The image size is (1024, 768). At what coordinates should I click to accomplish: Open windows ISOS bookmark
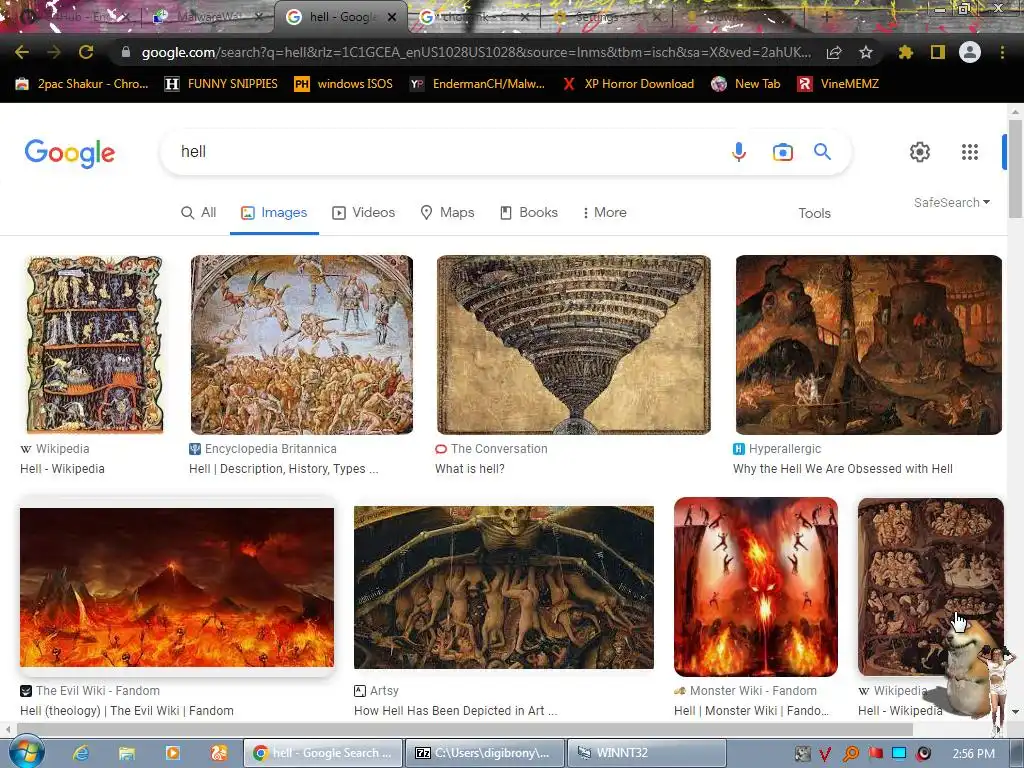pos(344,84)
